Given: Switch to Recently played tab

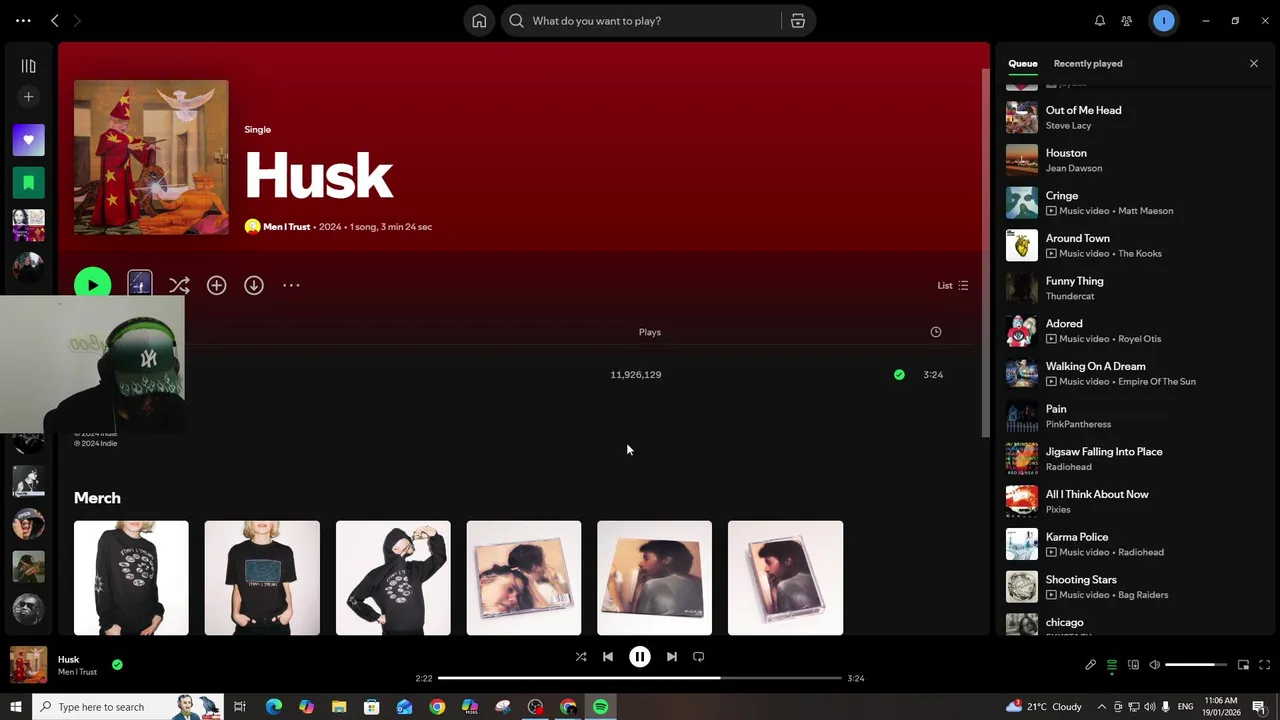Looking at the screenshot, I should [1088, 64].
